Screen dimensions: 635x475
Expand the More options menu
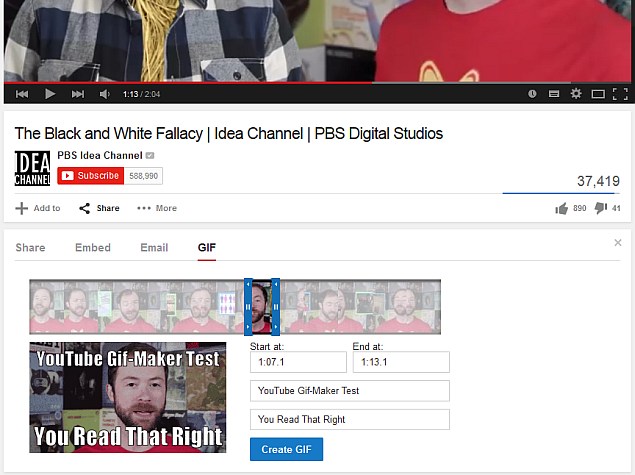[x=157, y=208]
